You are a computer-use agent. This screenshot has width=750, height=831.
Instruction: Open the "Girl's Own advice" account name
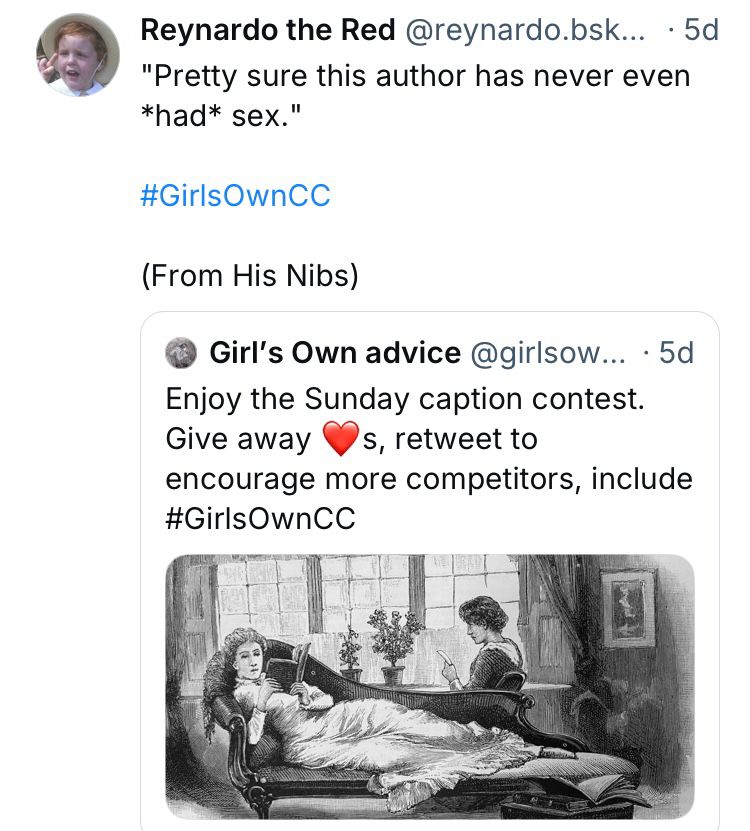click(x=335, y=353)
